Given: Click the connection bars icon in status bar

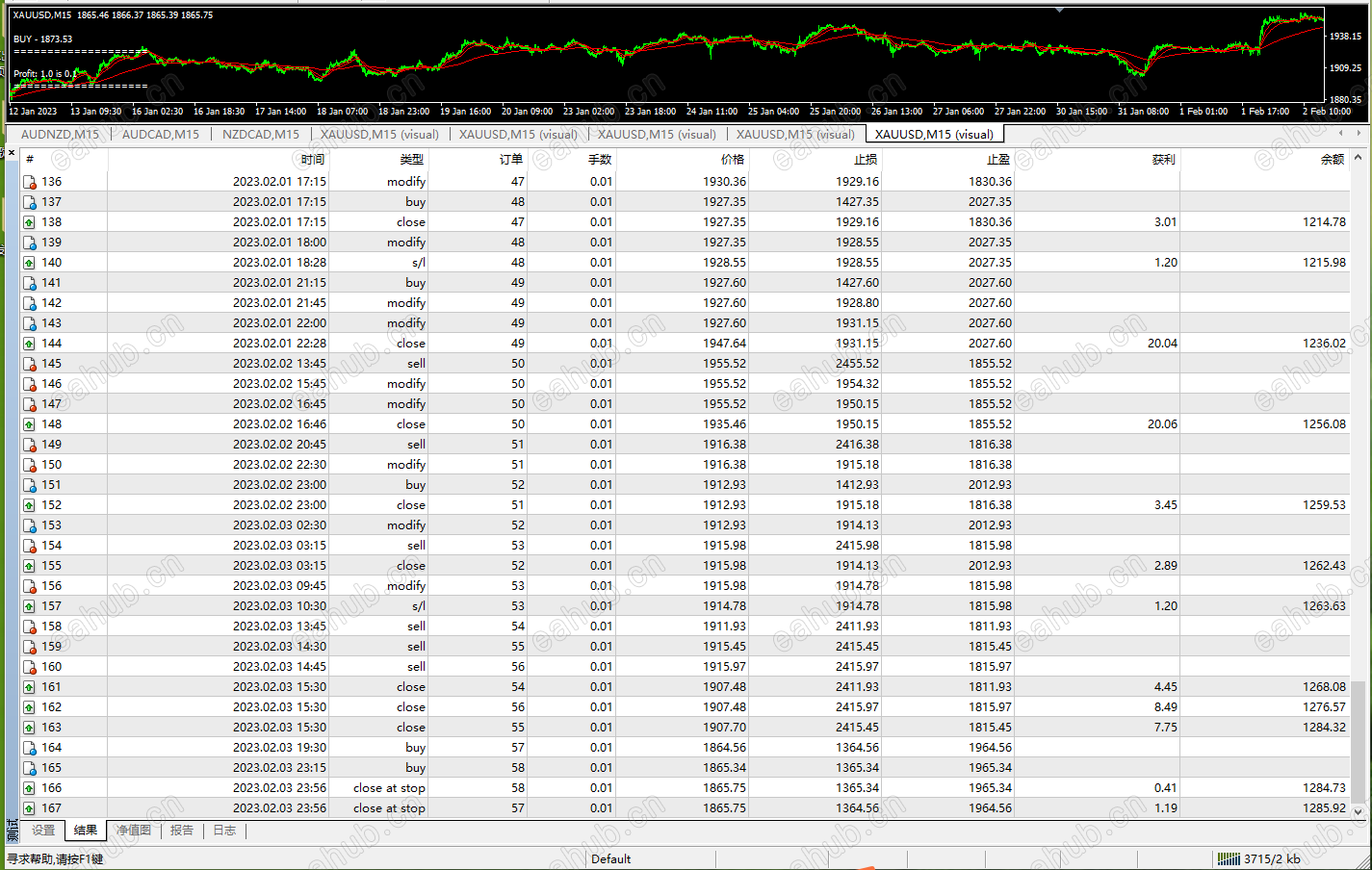Looking at the screenshot, I should [1229, 859].
